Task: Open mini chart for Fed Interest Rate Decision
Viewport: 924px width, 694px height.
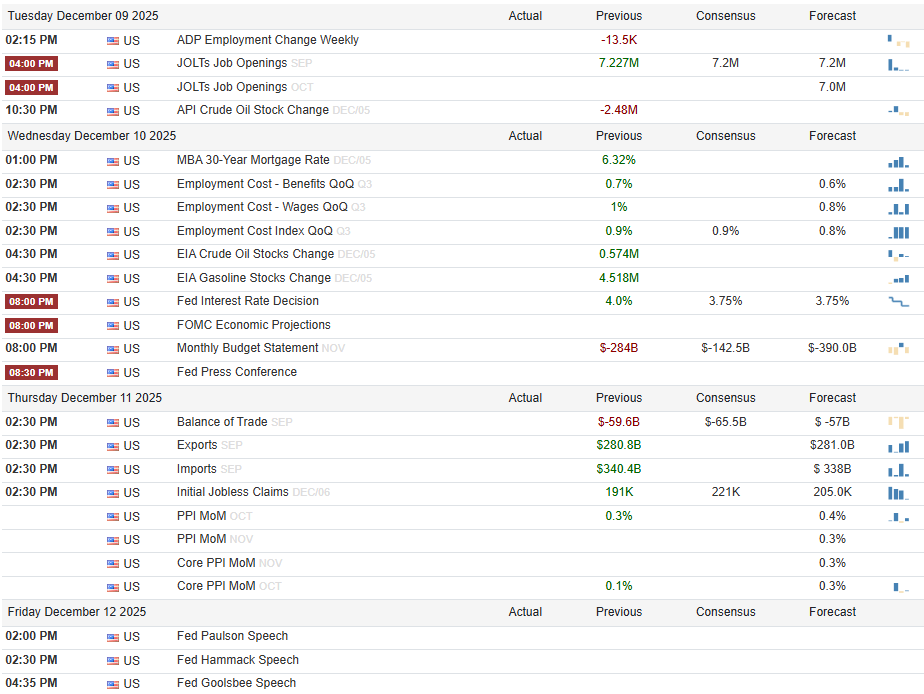Action: coord(898,302)
